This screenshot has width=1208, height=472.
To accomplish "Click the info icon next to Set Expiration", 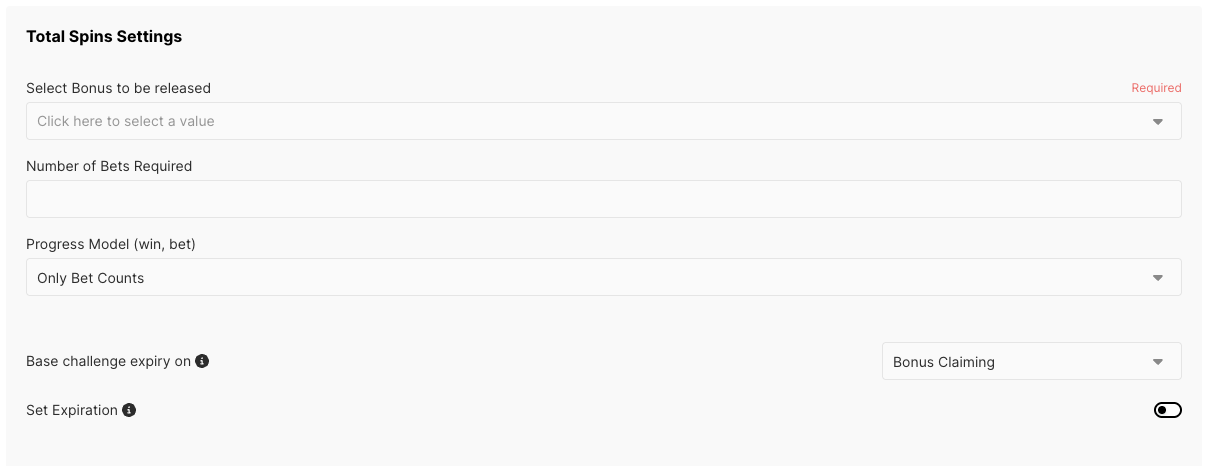I will pos(129,410).
